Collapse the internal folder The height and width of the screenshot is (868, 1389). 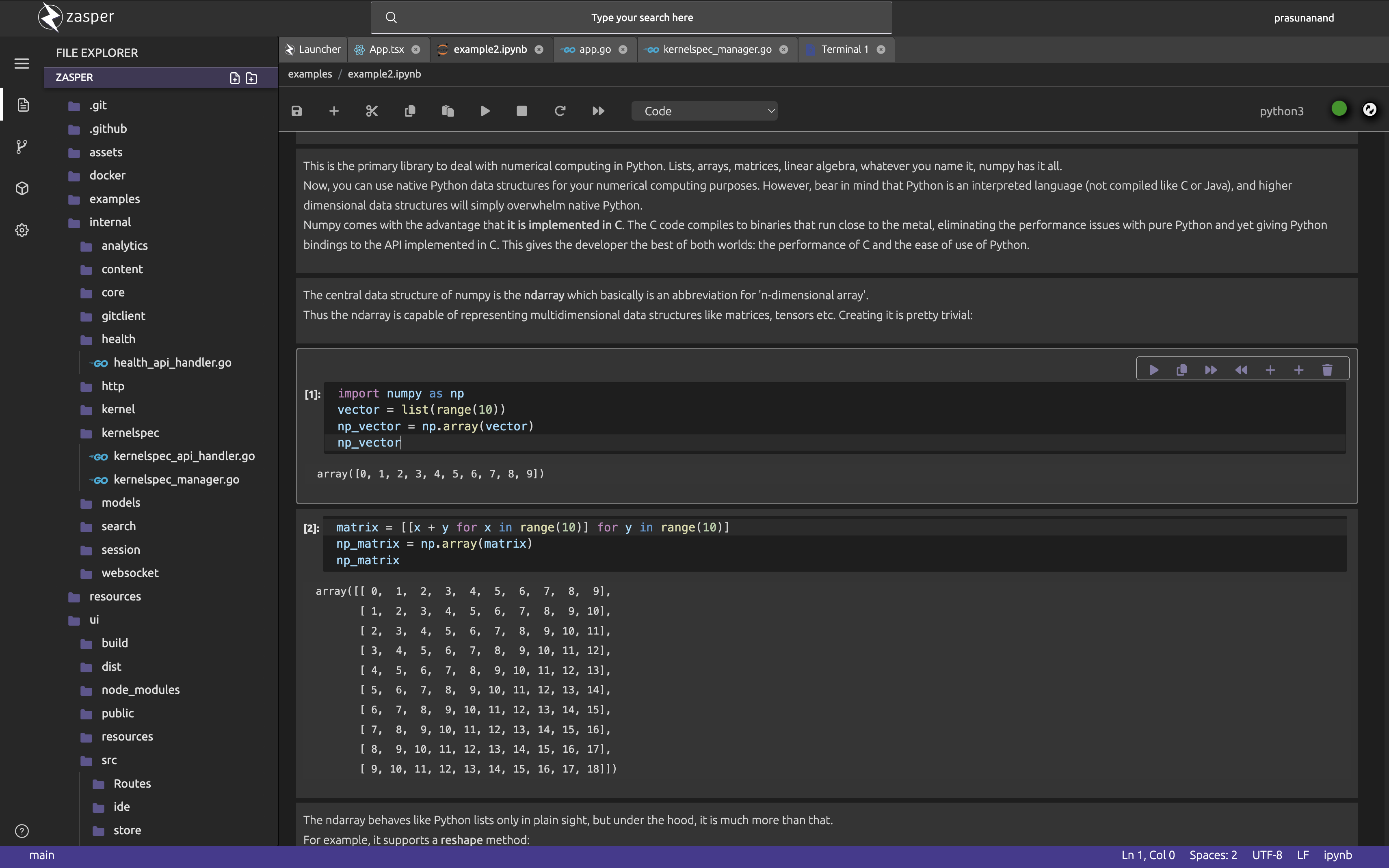[110, 222]
